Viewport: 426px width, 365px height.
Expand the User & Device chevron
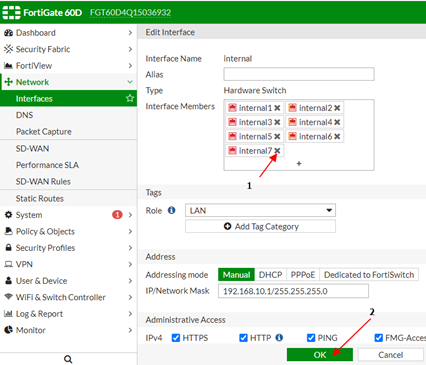130,281
